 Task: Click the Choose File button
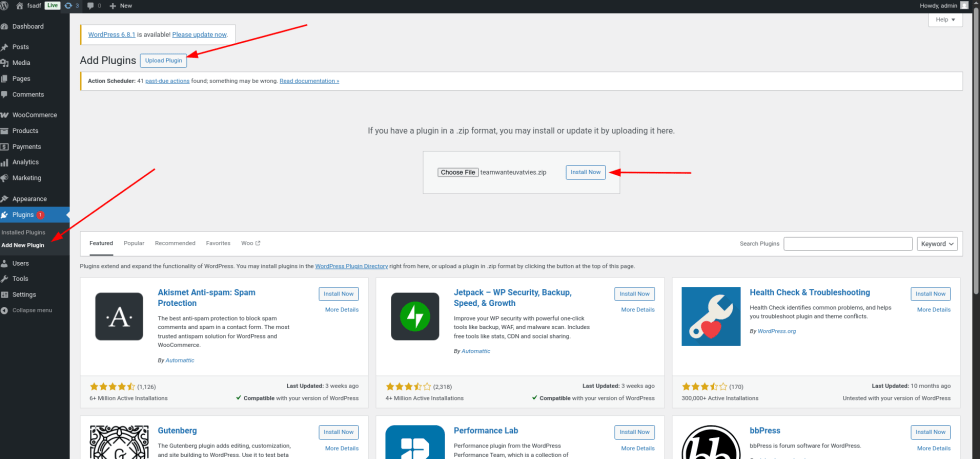tap(458, 173)
